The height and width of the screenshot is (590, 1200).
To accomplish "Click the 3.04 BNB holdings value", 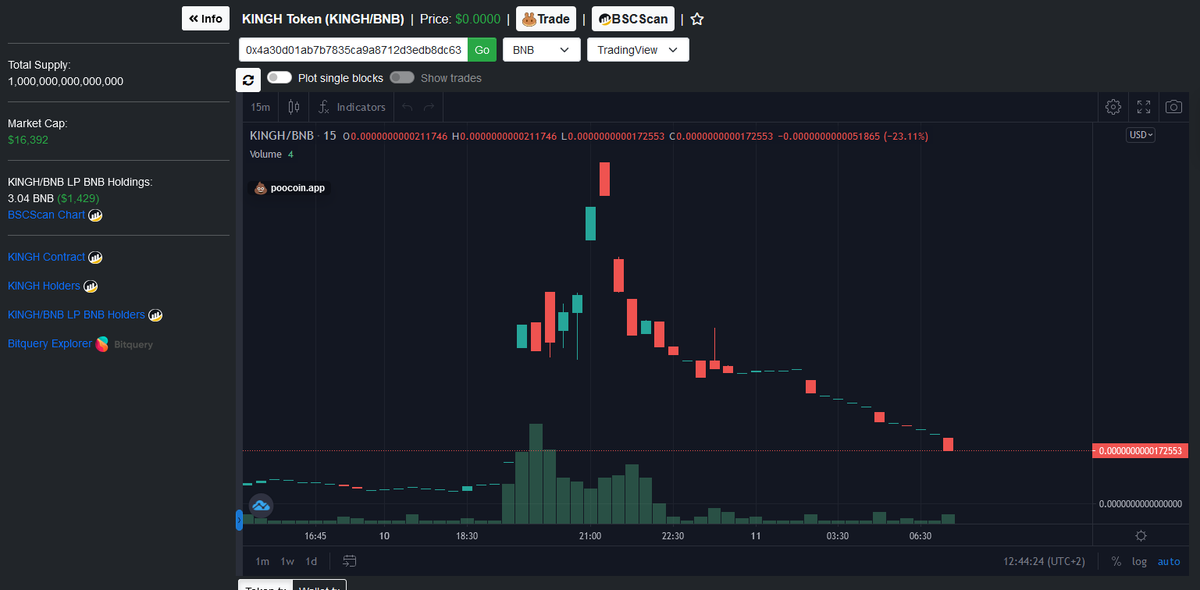I will tap(30, 198).
